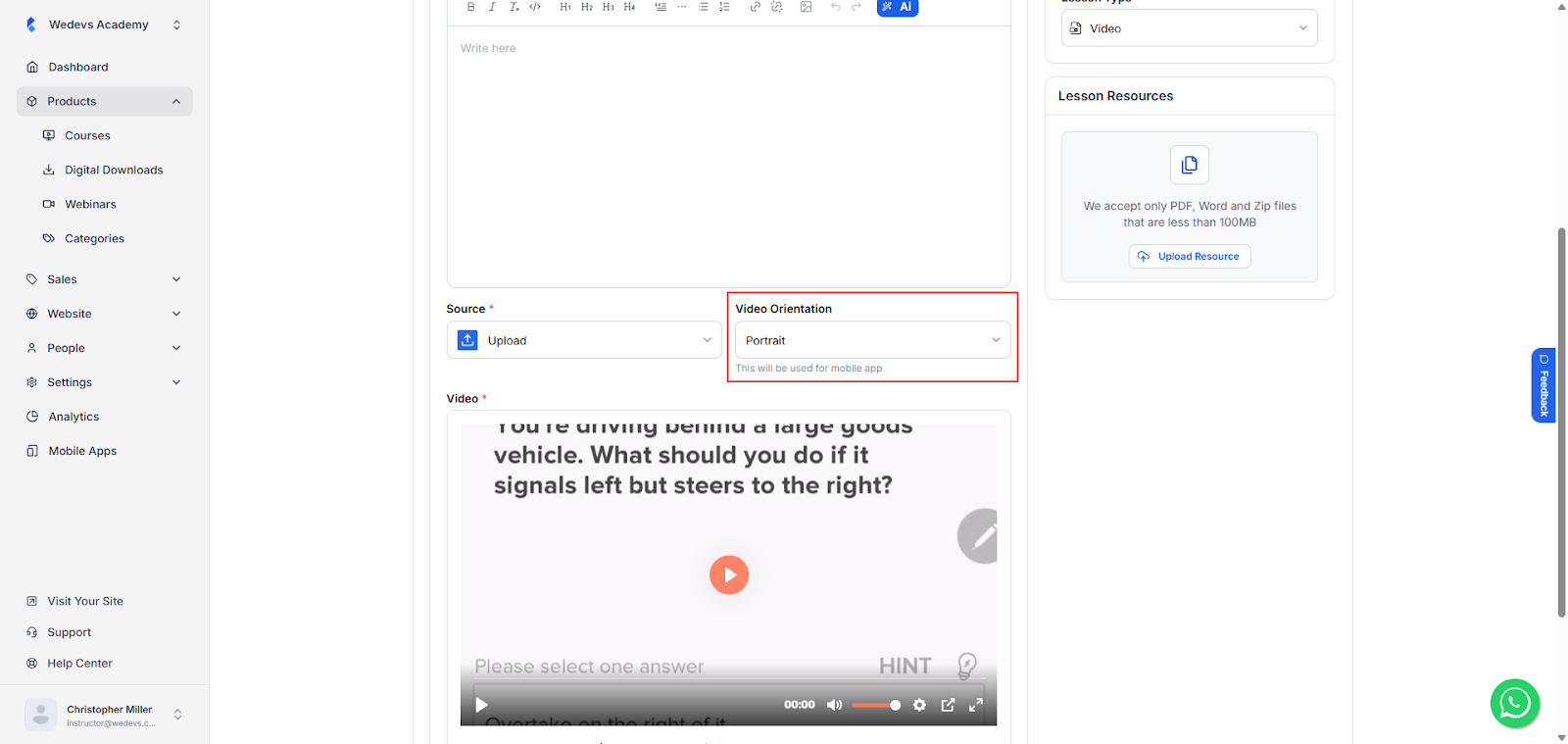Image resolution: width=1568 pixels, height=744 pixels.
Task: Open the Source dropdown showing Upload
Action: (x=584, y=340)
